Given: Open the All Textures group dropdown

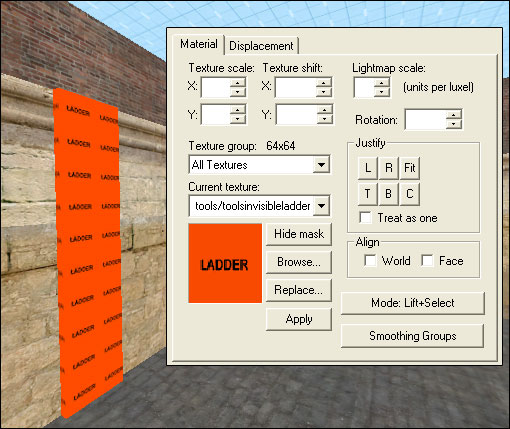Looking at the screenshot, I should click(x=321, y=165).
